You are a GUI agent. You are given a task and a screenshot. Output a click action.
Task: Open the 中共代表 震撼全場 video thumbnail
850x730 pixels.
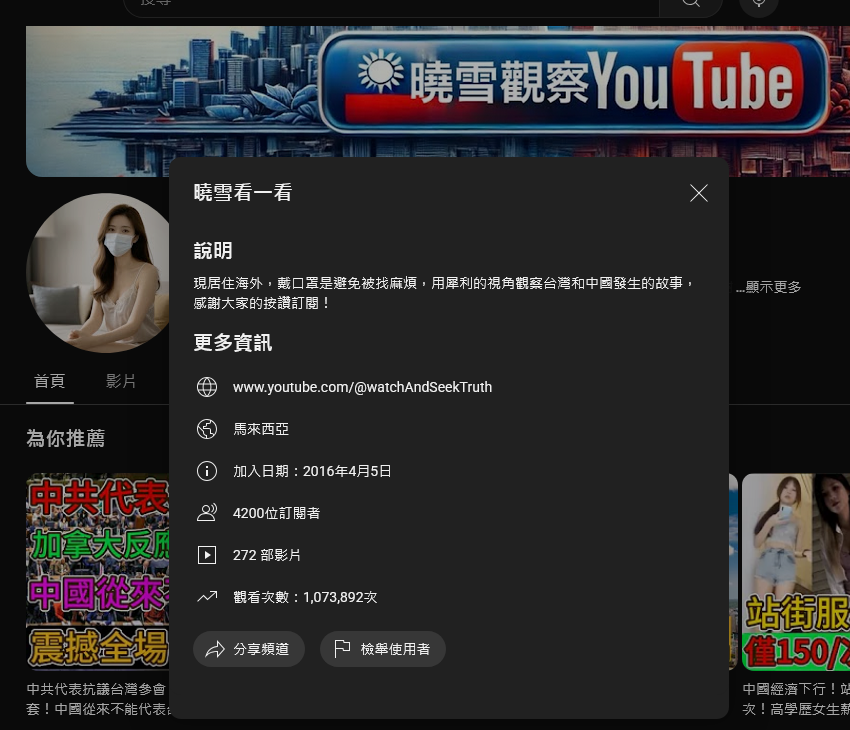click(x=98, y=572)
